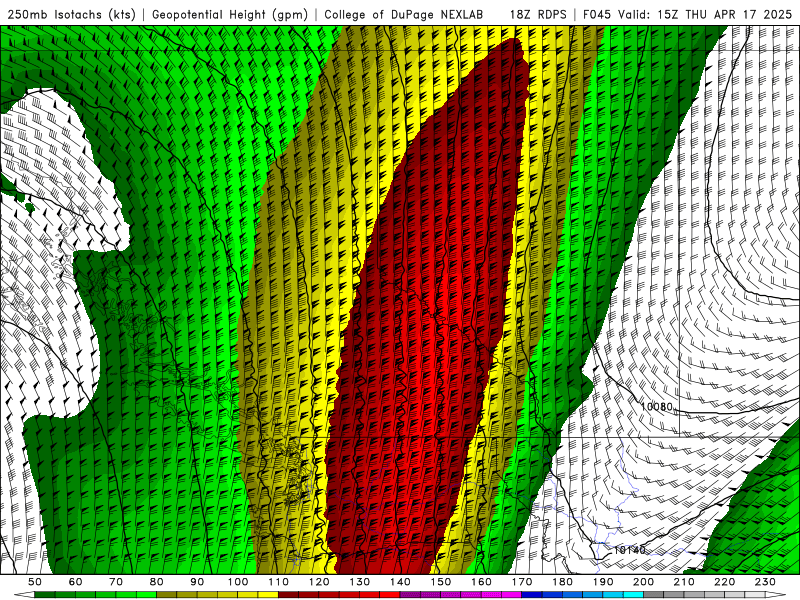800x600 pixels.
Task: Click the 220 label on the color scale
Action: [x=724, y=582]
